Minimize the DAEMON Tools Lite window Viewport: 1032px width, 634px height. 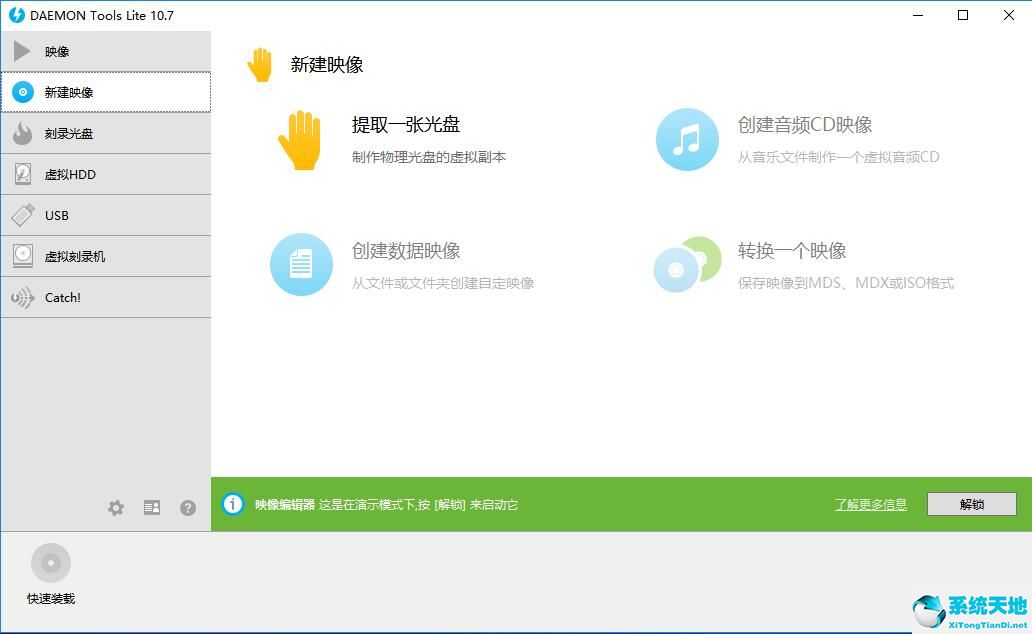pyautogui.click(x=918, y=15)
